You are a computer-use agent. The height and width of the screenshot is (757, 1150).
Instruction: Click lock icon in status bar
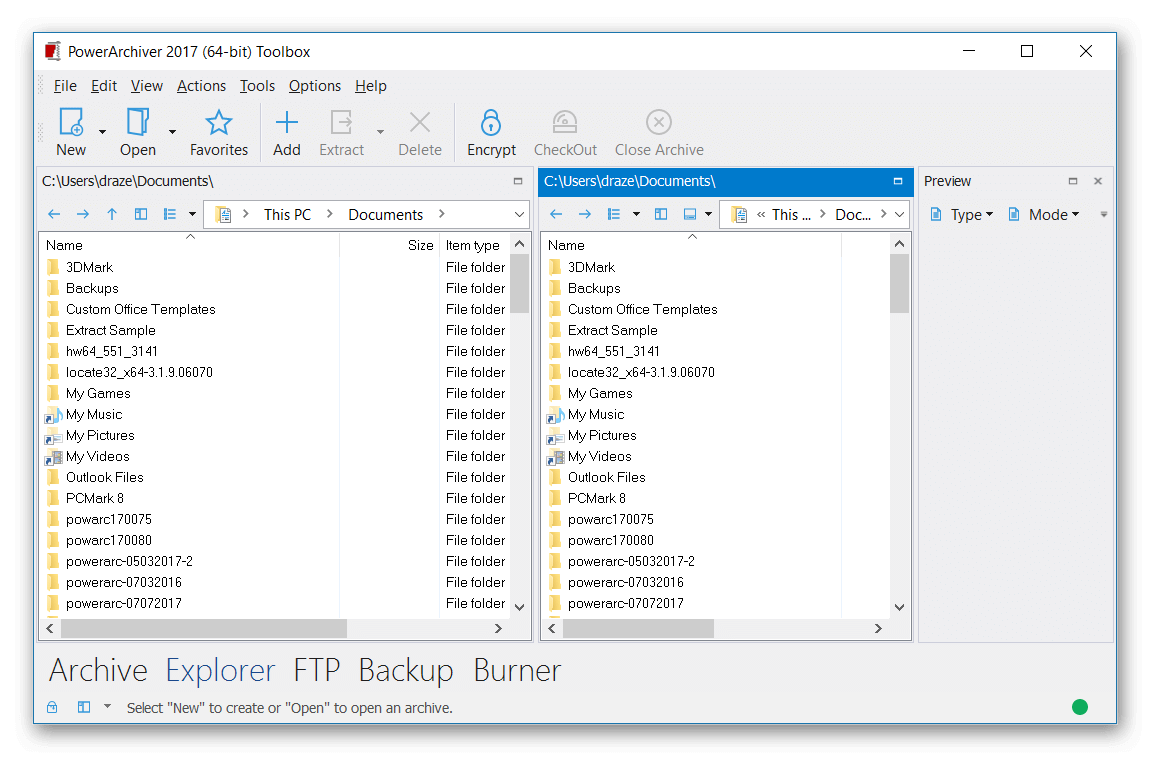pyautogui.click(x=53, y=707)
